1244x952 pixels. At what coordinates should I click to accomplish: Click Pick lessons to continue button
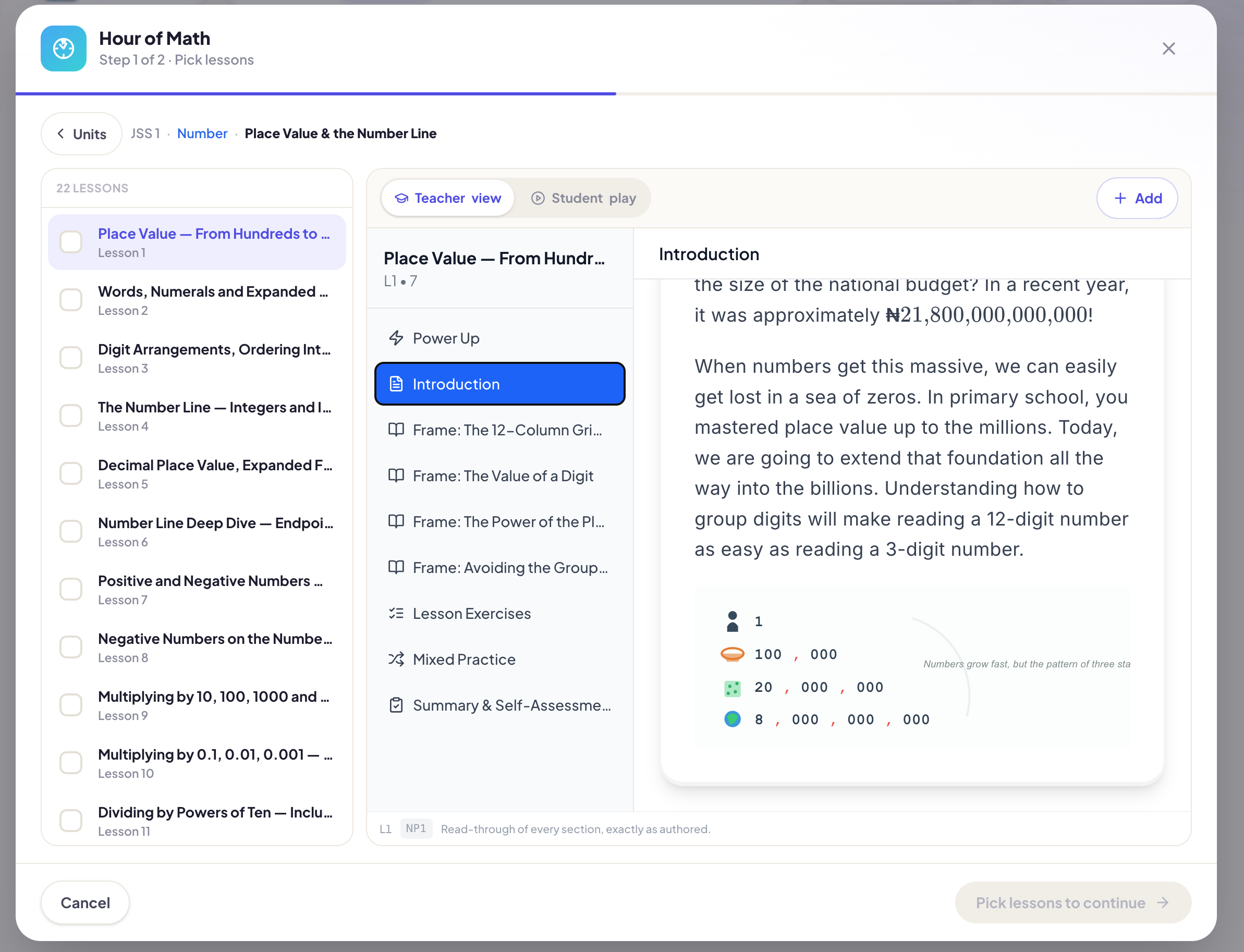click(x=1073, y=902)
